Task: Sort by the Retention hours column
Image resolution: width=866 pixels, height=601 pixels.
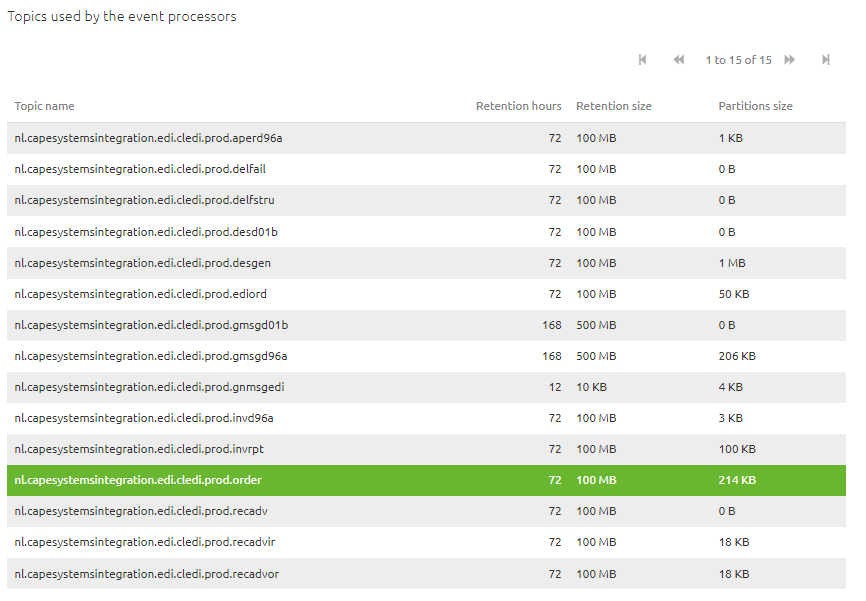Action: [519, 106]
